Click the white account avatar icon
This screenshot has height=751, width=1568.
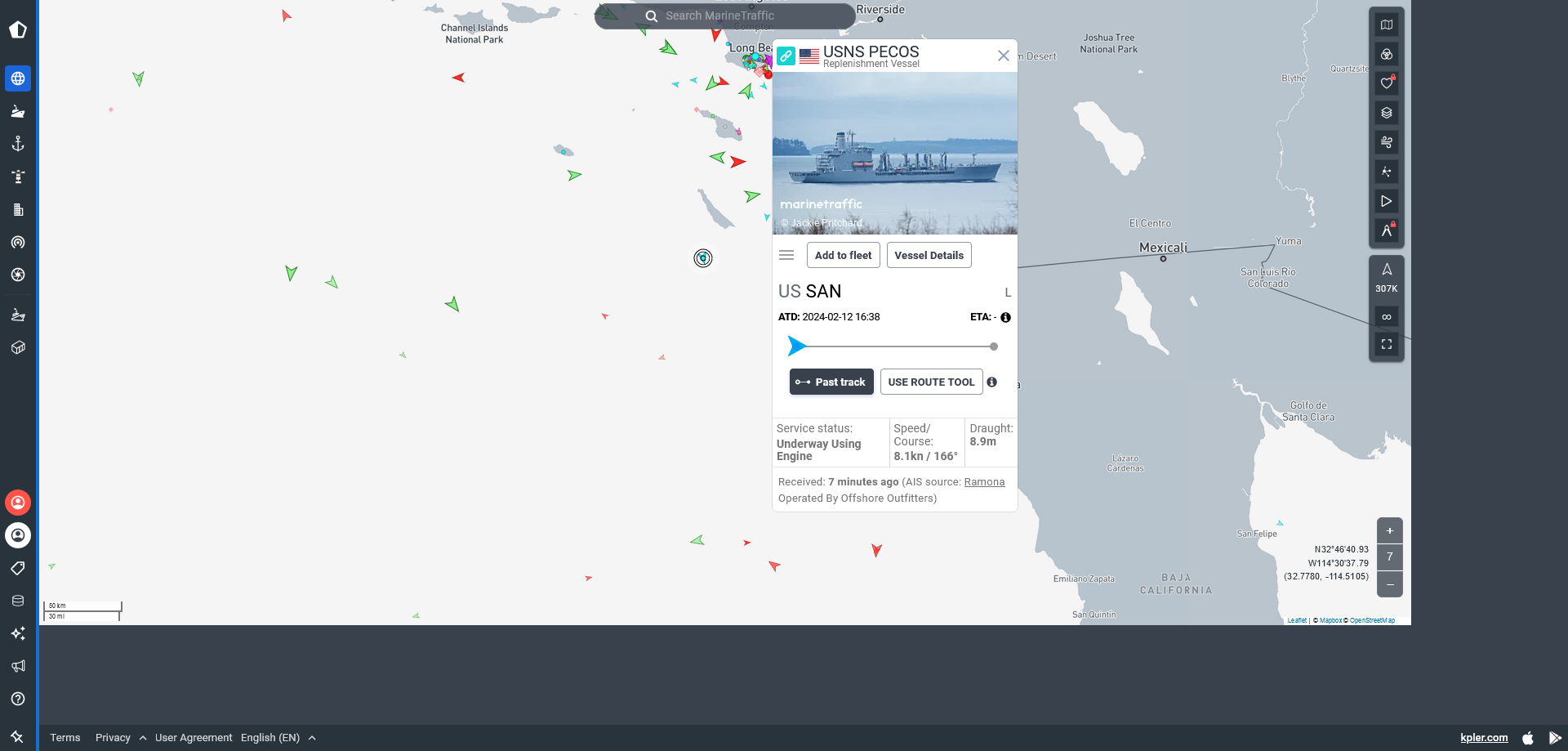coord(18,535)
